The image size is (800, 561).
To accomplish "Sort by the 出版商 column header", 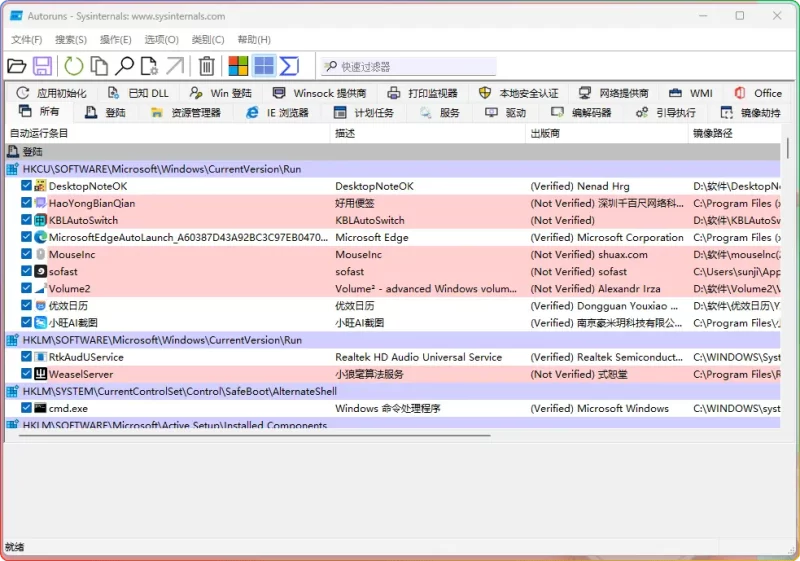I will point(545,133).
